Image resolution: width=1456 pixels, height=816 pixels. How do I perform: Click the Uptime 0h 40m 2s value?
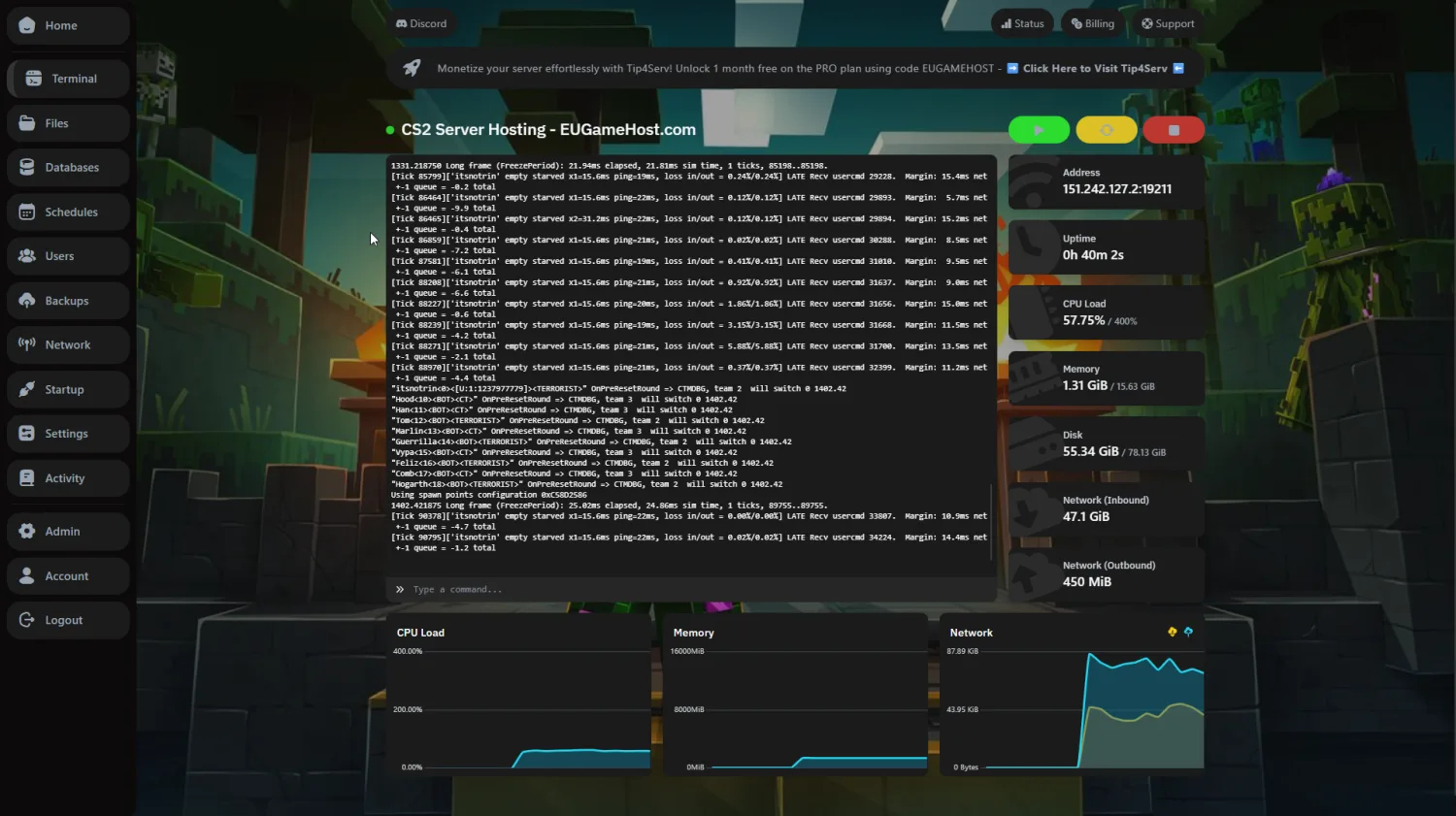pos(1093,255)
